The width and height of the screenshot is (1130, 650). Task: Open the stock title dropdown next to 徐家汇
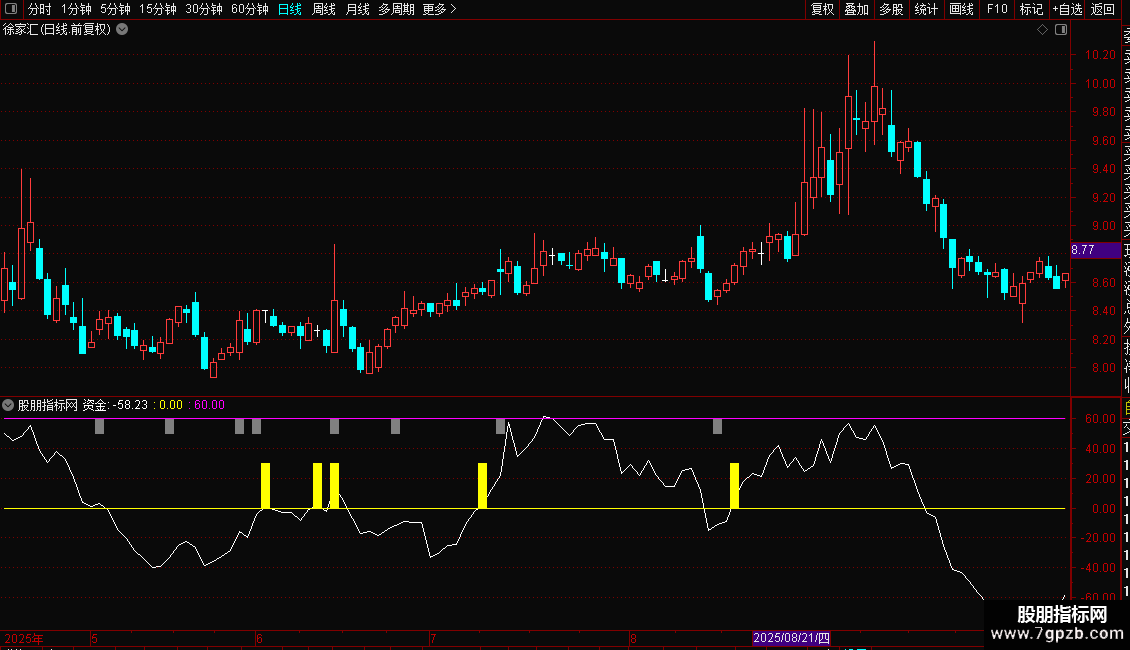(x=123, y=30)
